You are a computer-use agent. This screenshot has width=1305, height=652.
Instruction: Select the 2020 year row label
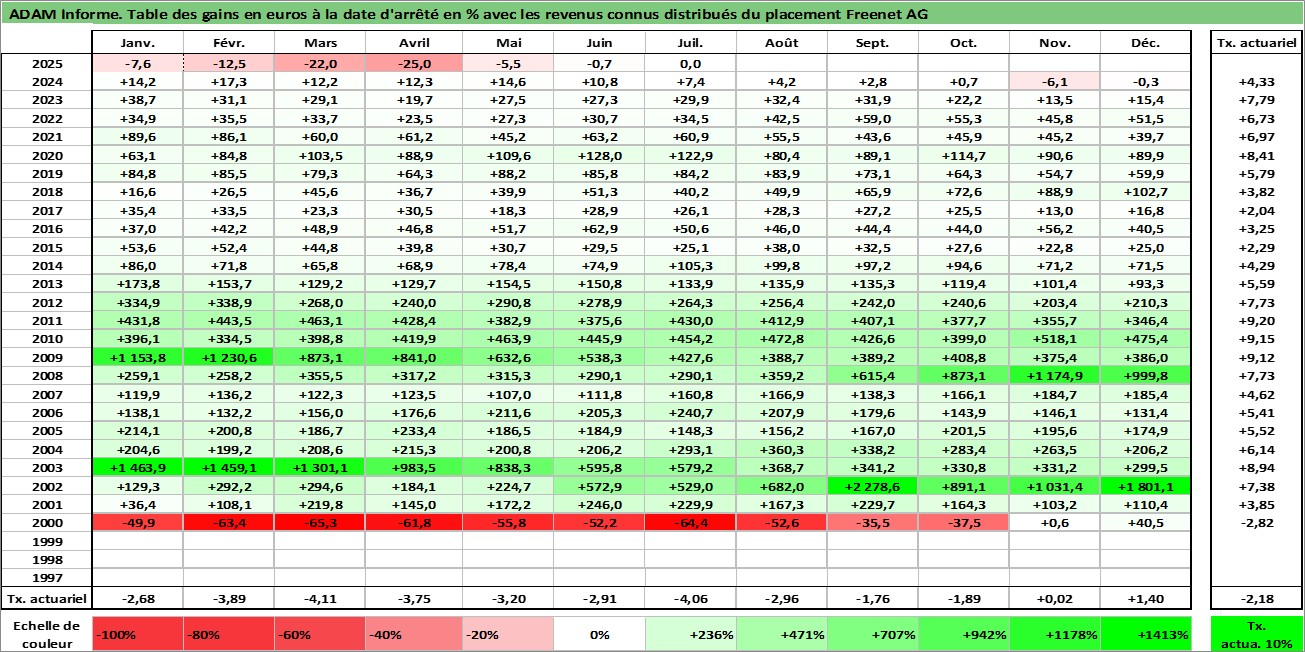click(47, 155)
